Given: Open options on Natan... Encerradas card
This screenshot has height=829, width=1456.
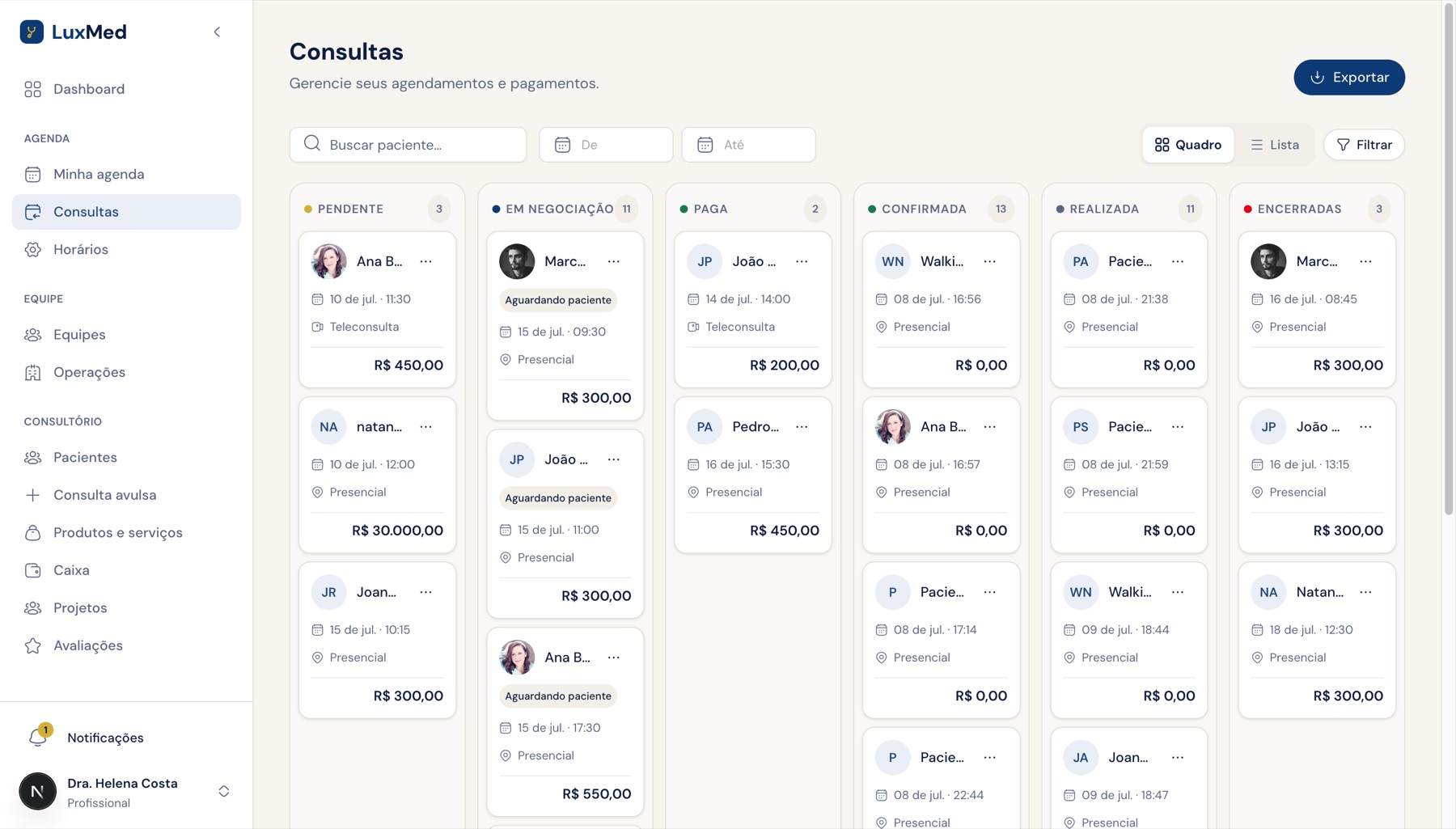Looking at the screenshot, I should point(1365,592).
